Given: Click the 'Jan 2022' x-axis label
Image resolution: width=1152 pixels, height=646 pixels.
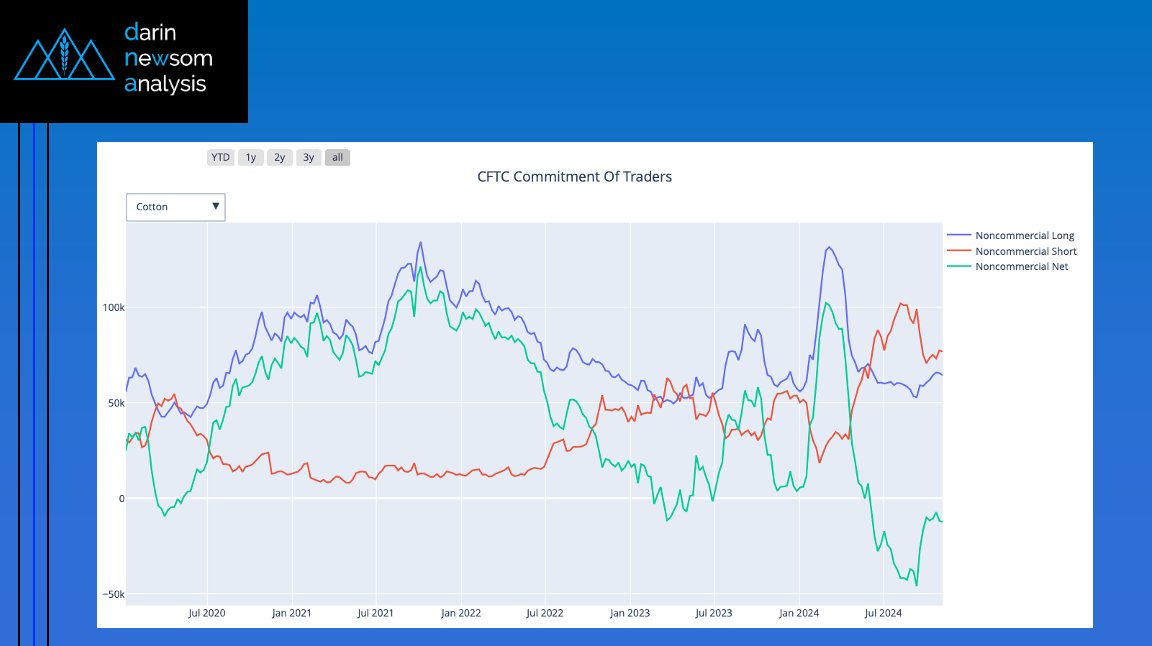Looking at the screenshot, I should pos(461,612).
